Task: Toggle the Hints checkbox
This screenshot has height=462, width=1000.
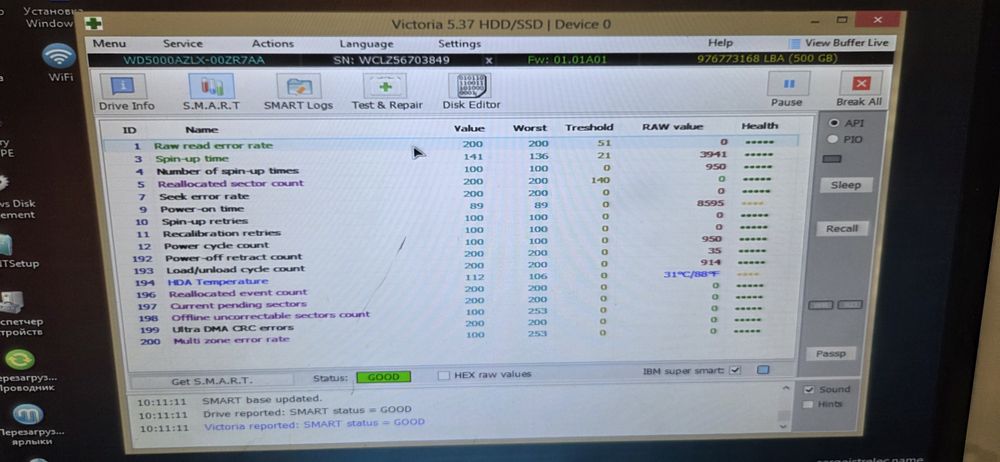Action: (x=808, y=405)
